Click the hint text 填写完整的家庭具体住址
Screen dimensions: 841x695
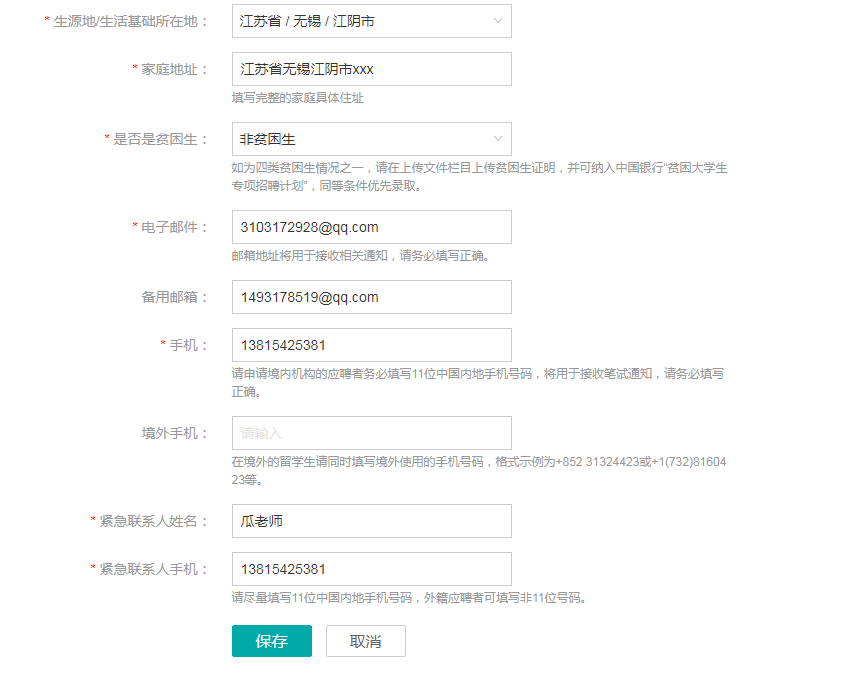[x=297, y=98]
